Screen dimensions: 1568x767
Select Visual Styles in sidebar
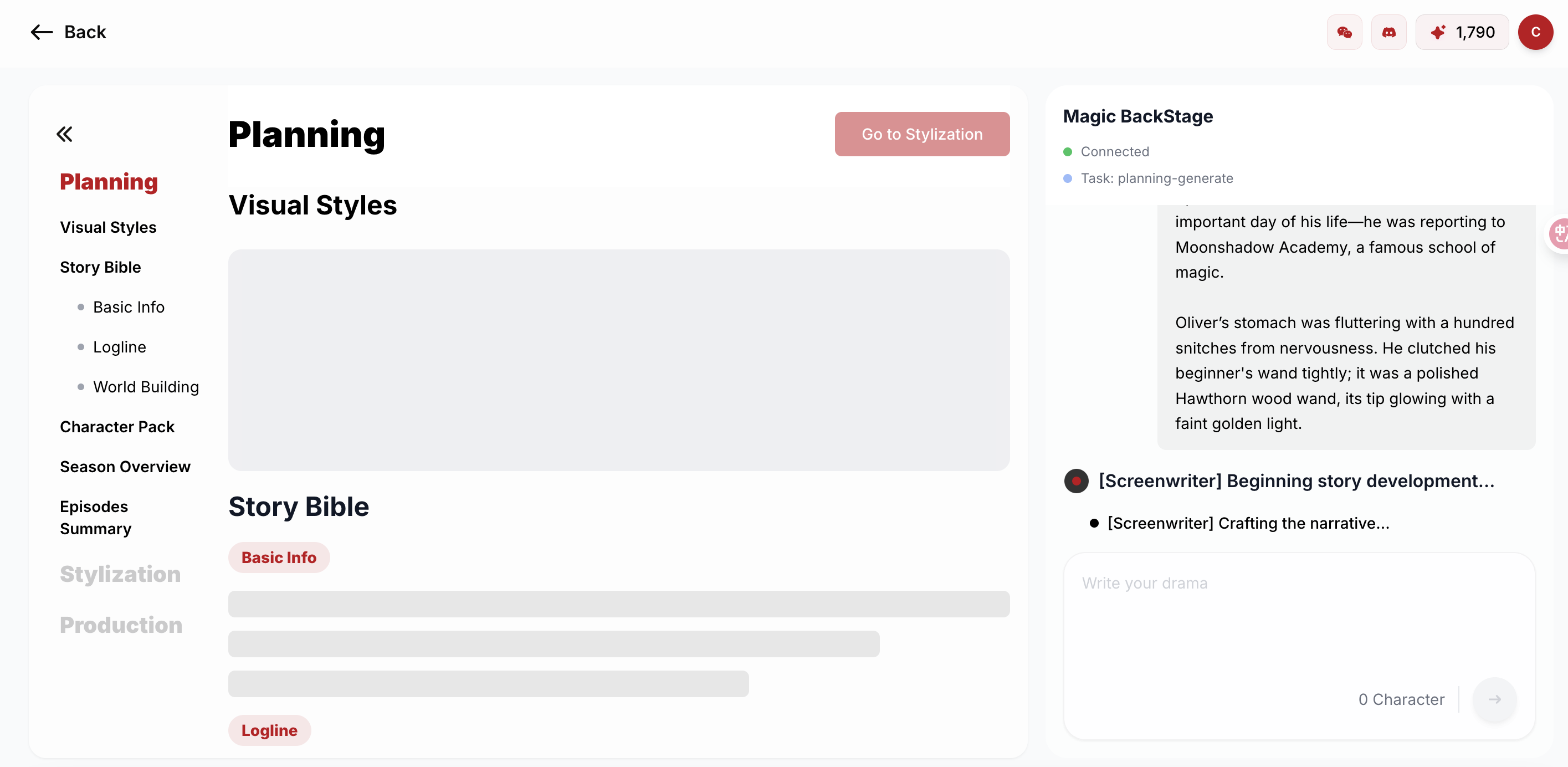[x=107, y=227]
